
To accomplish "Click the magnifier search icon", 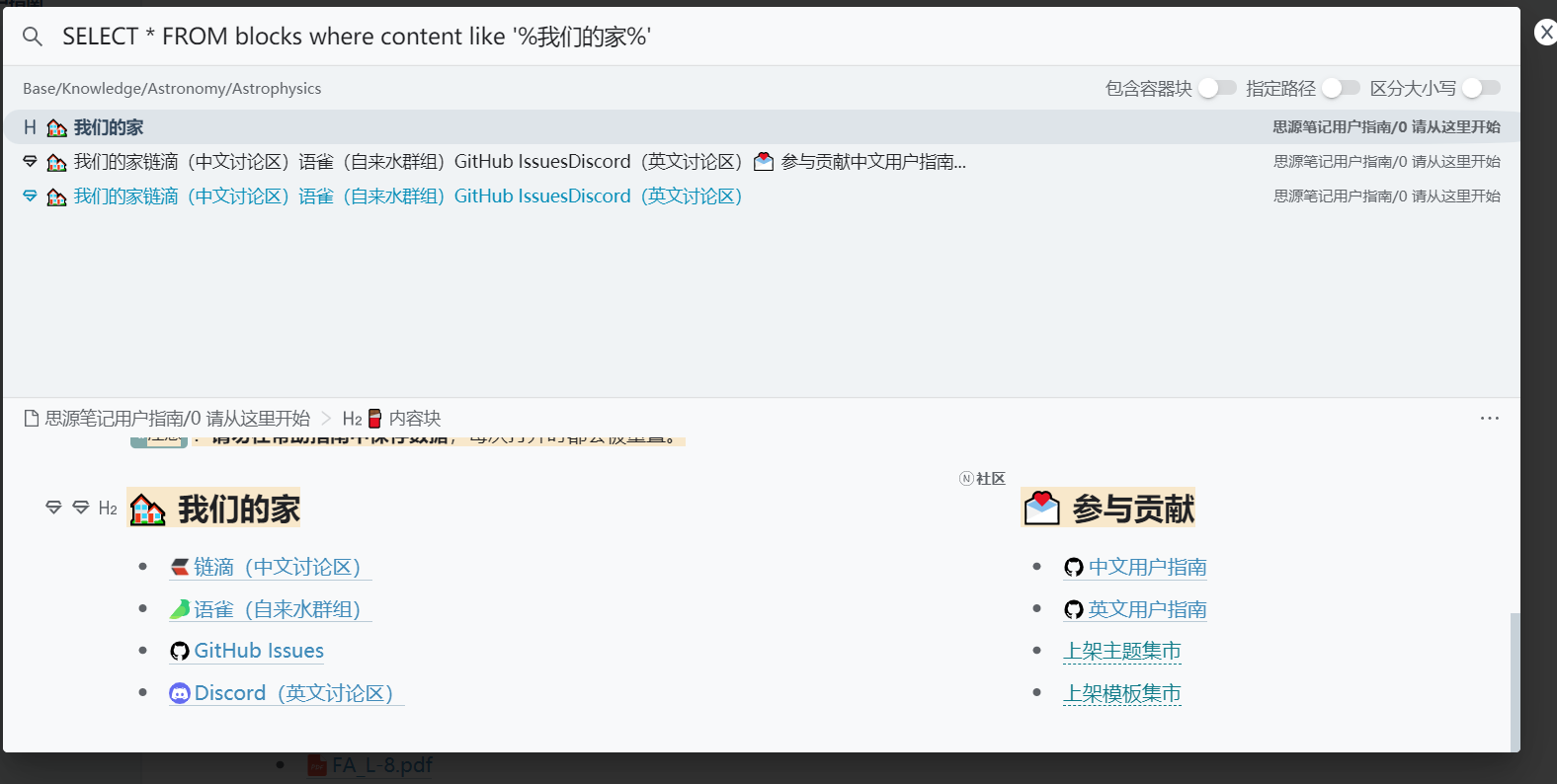I will coord(33,37).
